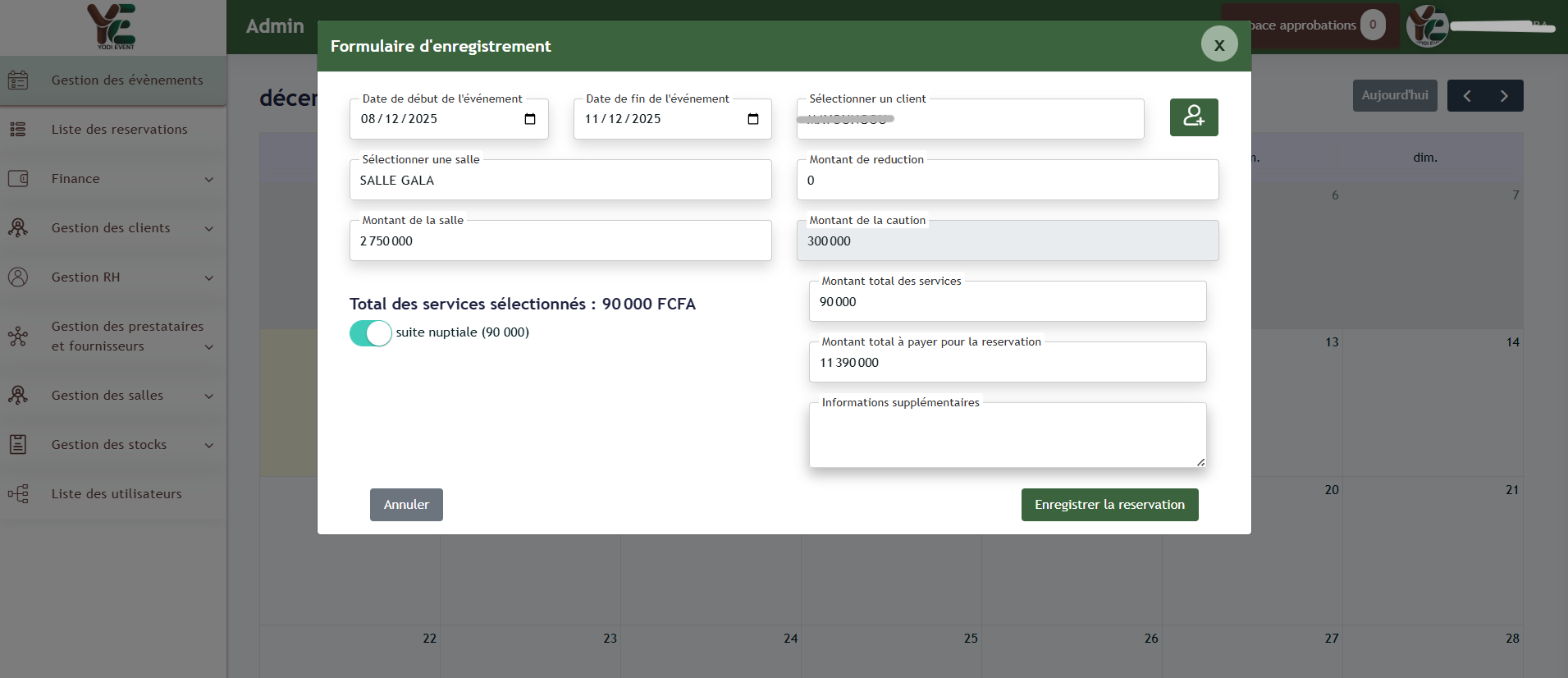Viewport: 1568px width, 678px height.
Task: Open the start date calendar picker icon
Action: click(x=530, y=119)
